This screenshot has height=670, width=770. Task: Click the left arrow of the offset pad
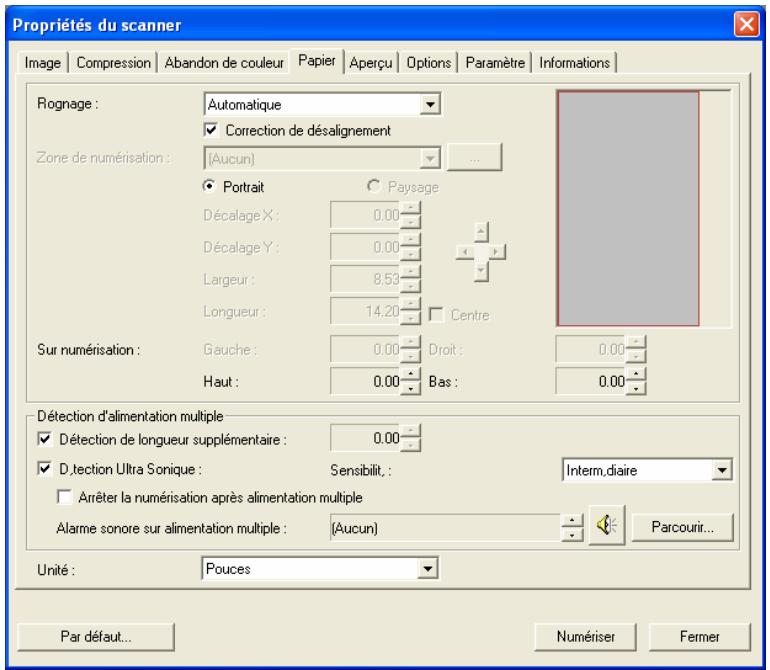coord(465,252)
